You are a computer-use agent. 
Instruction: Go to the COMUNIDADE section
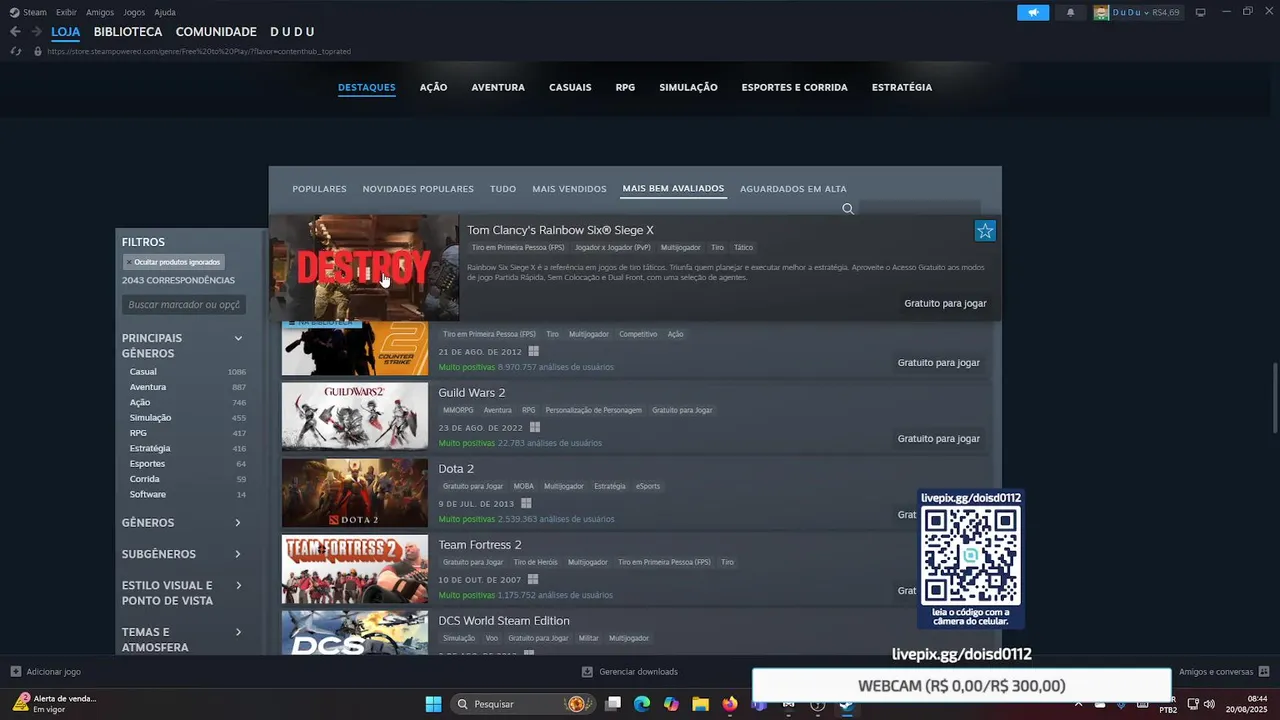[x=216, y=32]
